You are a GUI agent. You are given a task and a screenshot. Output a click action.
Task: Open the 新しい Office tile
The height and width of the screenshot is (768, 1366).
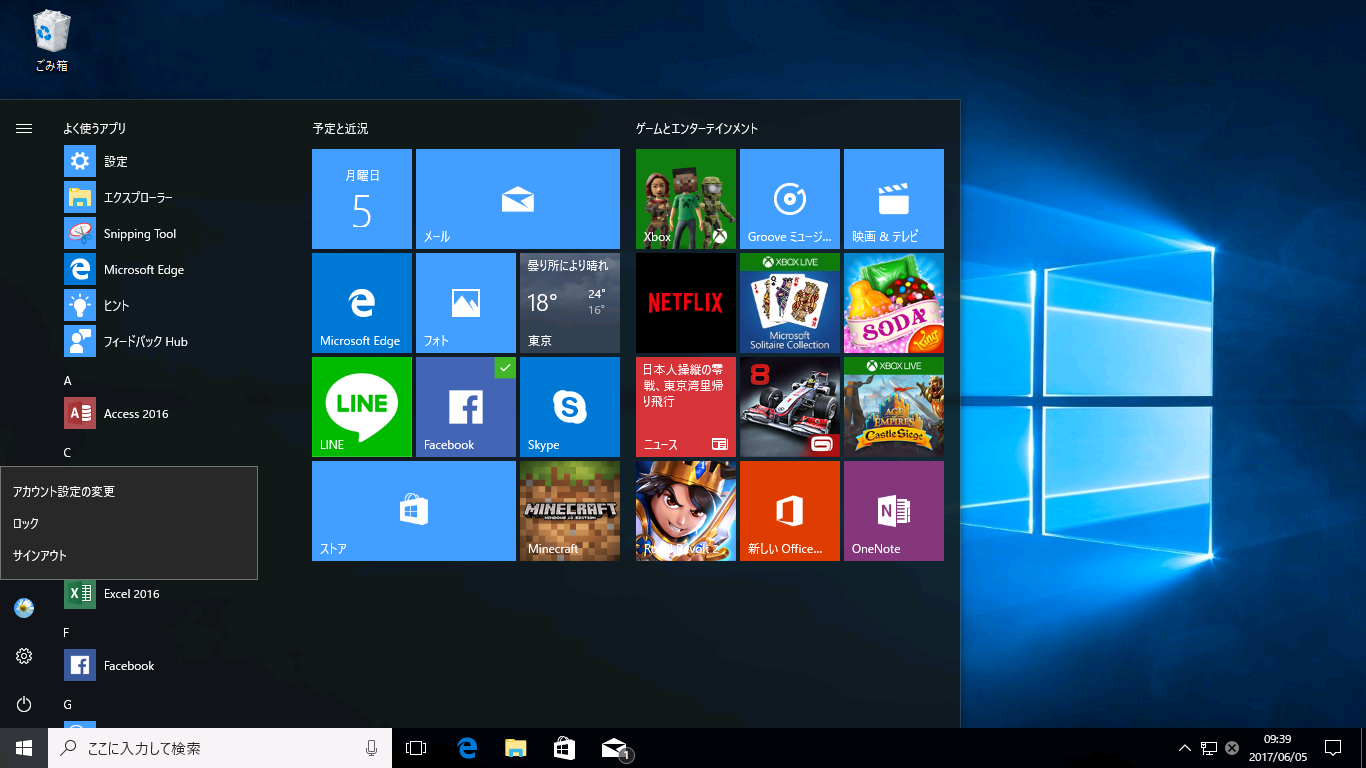(790, 511)
